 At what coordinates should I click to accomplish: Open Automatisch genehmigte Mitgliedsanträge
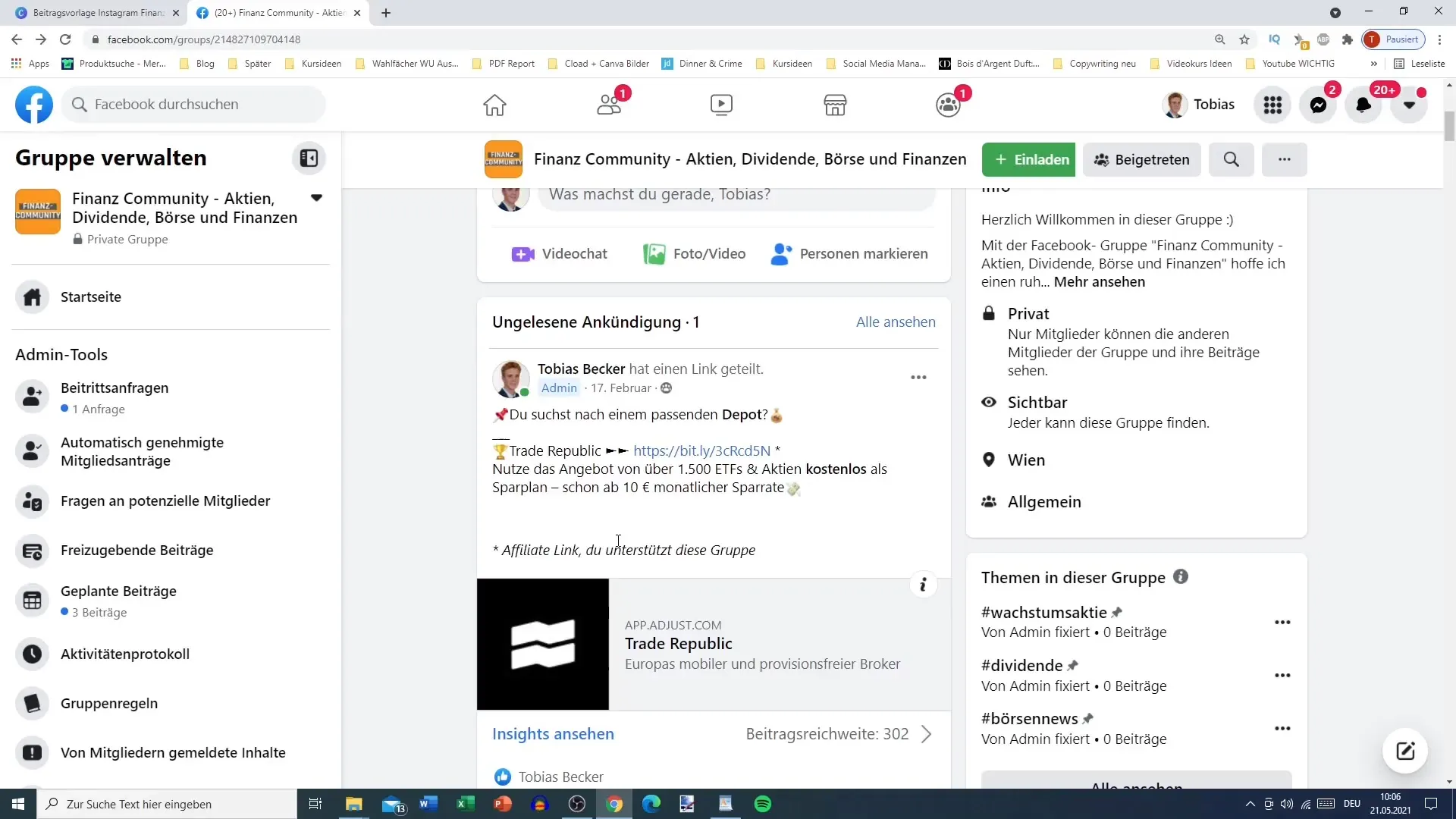click(171, 451)
